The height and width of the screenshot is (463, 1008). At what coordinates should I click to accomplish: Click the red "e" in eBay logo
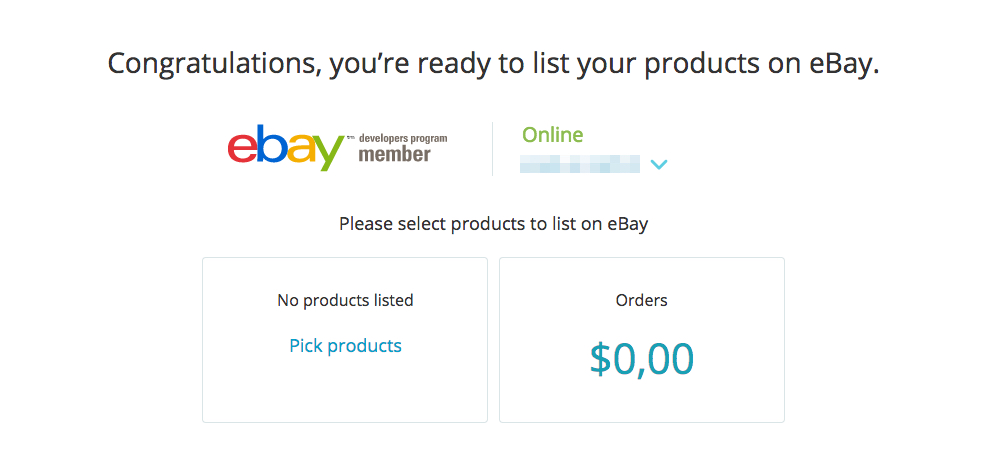click(x=242, y=150)
